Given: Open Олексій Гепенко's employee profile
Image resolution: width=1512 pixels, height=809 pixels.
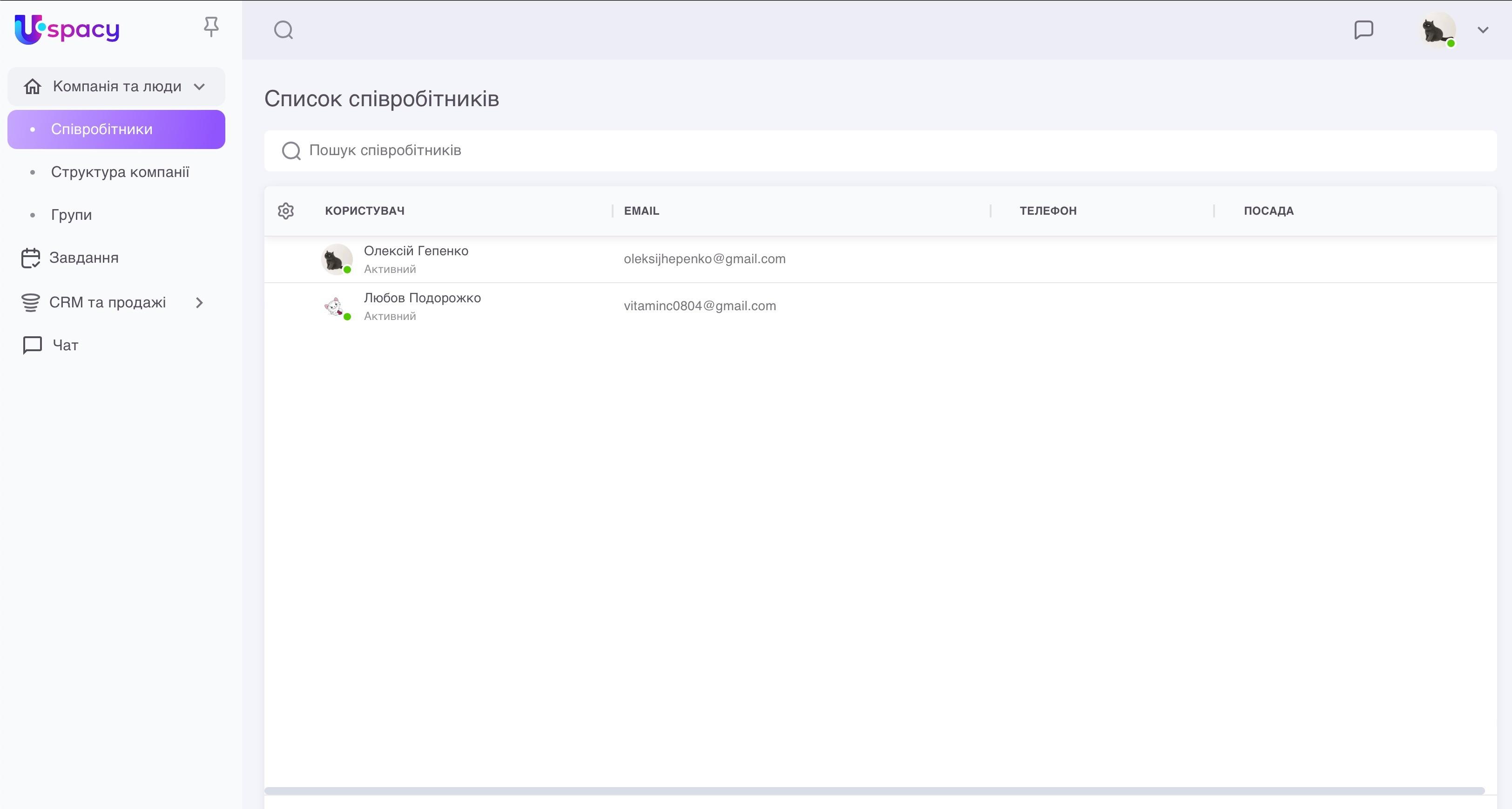Looking at the screenshot, I should (x=416, y=252).
